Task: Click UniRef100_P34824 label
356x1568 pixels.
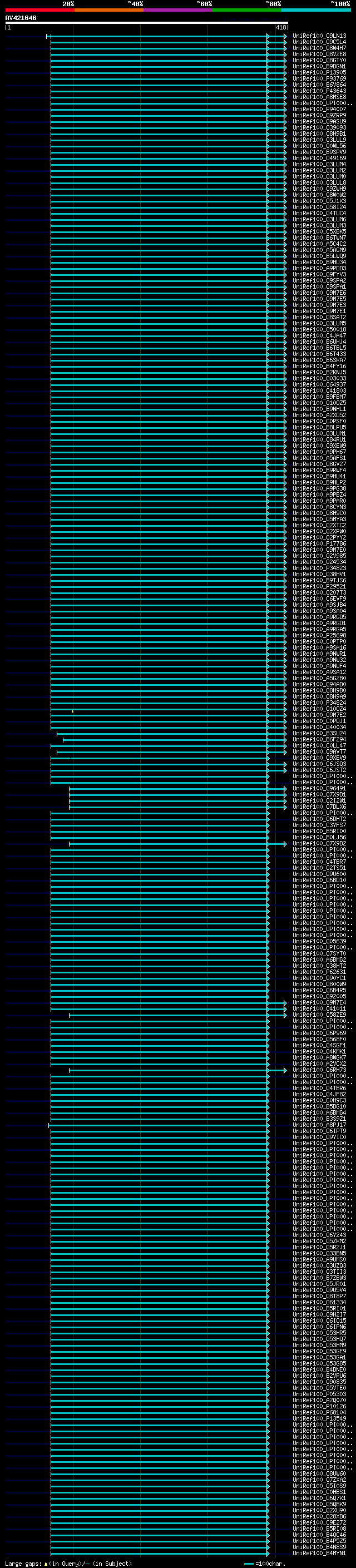Action: click(319, 703)
